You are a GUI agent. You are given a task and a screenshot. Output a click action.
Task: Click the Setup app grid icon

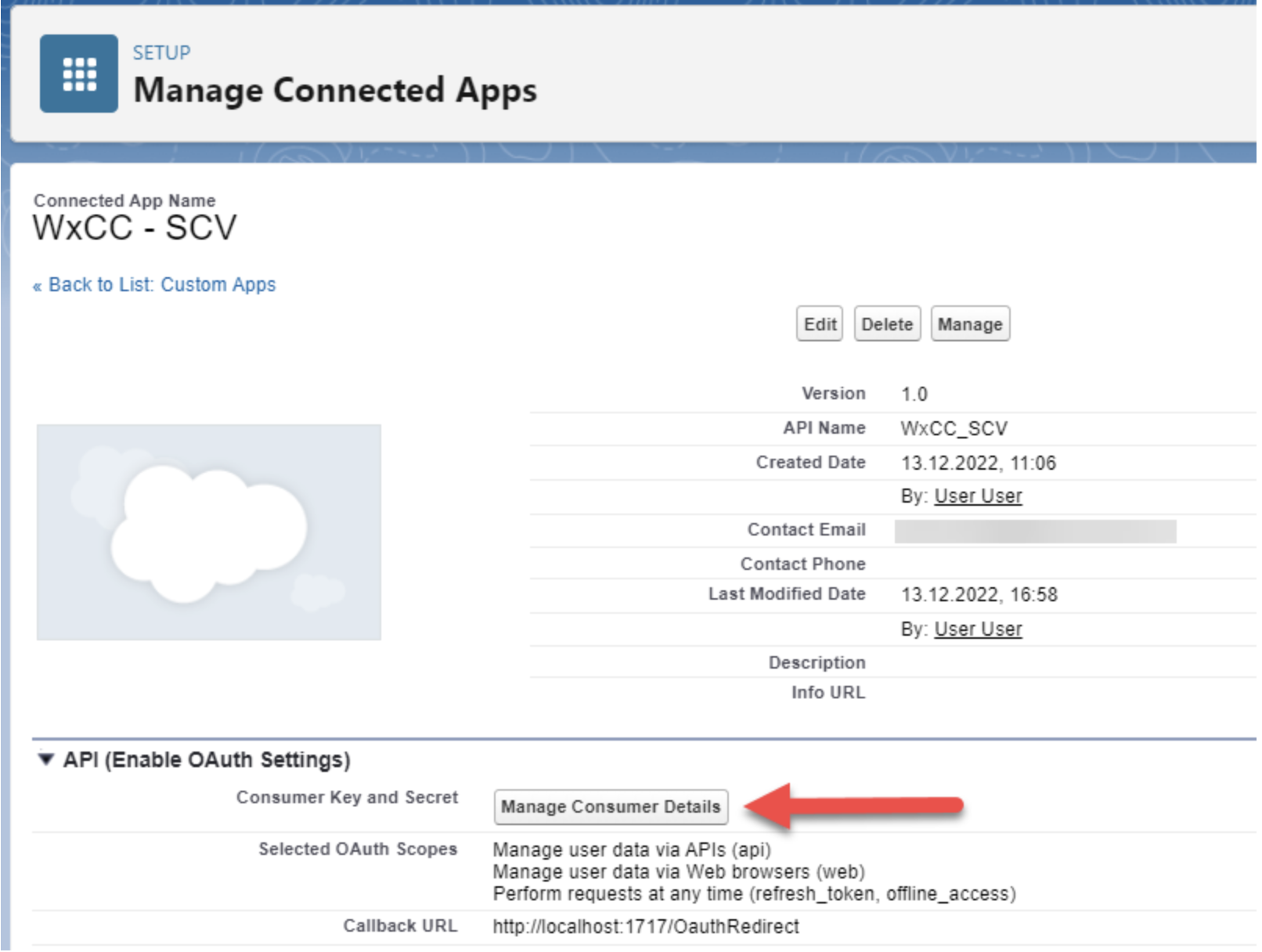pos(79,74)
